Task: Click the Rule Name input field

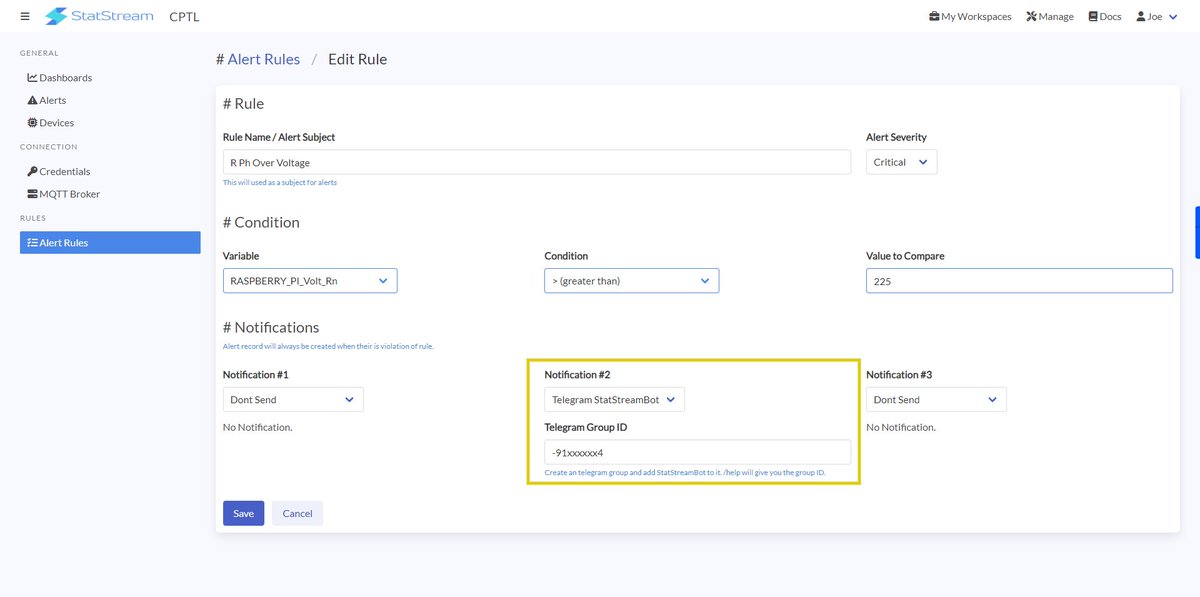Action: click(537, 162)
